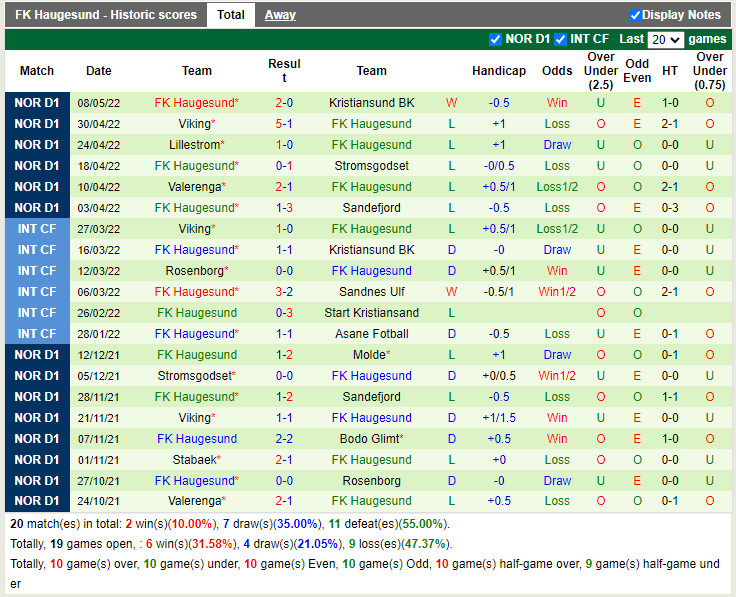Open Valerenga on the 10/04/22 row
The width and height of the screenshot is (736, 597).
pos(197,187)
